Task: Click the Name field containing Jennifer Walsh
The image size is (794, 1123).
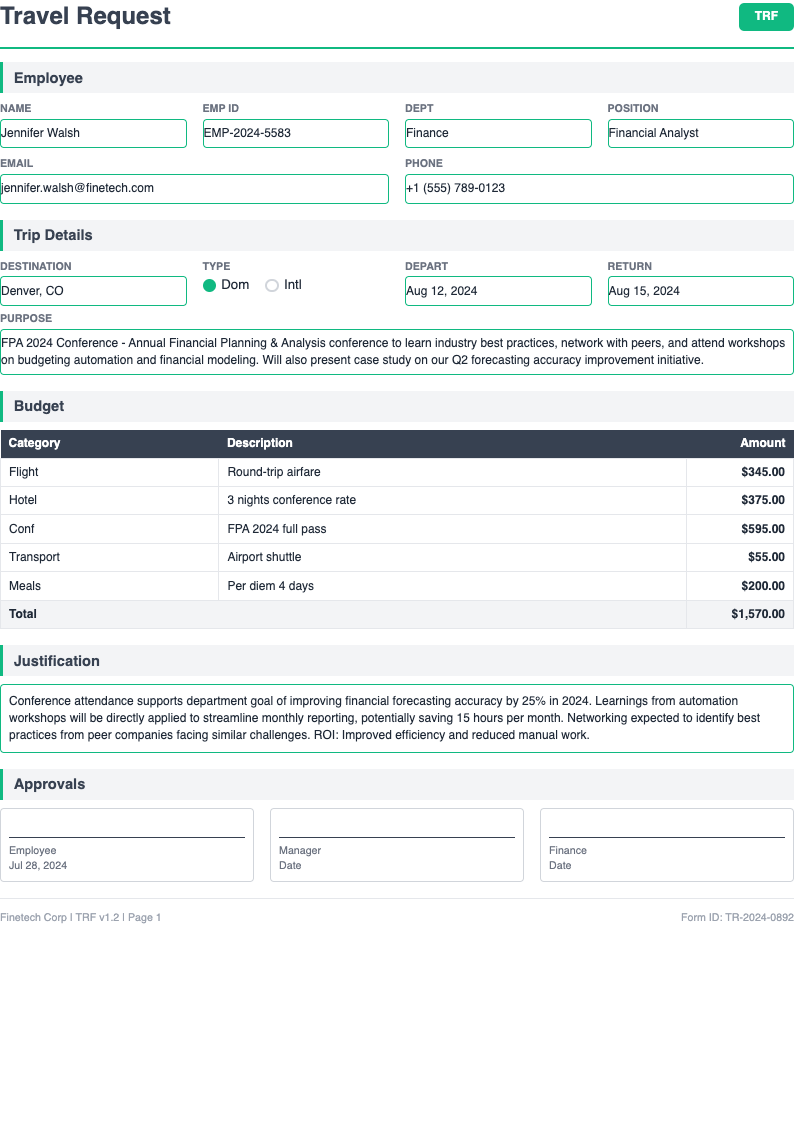Action: point(94,133)
